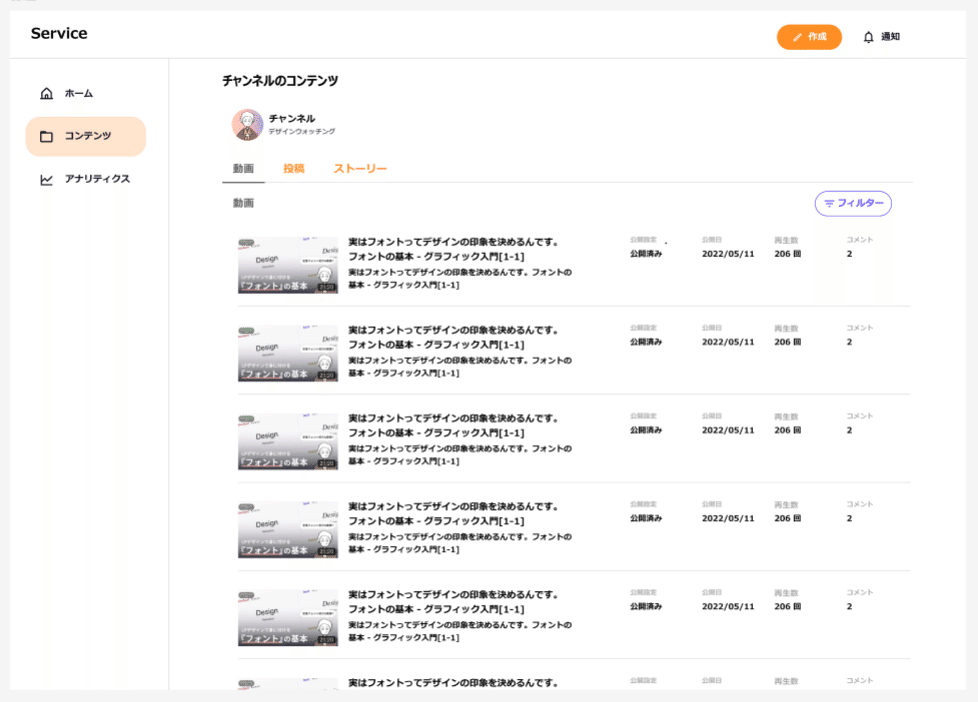
Task: Click the チャンネル name link
Action: click(x=292, y=119)
